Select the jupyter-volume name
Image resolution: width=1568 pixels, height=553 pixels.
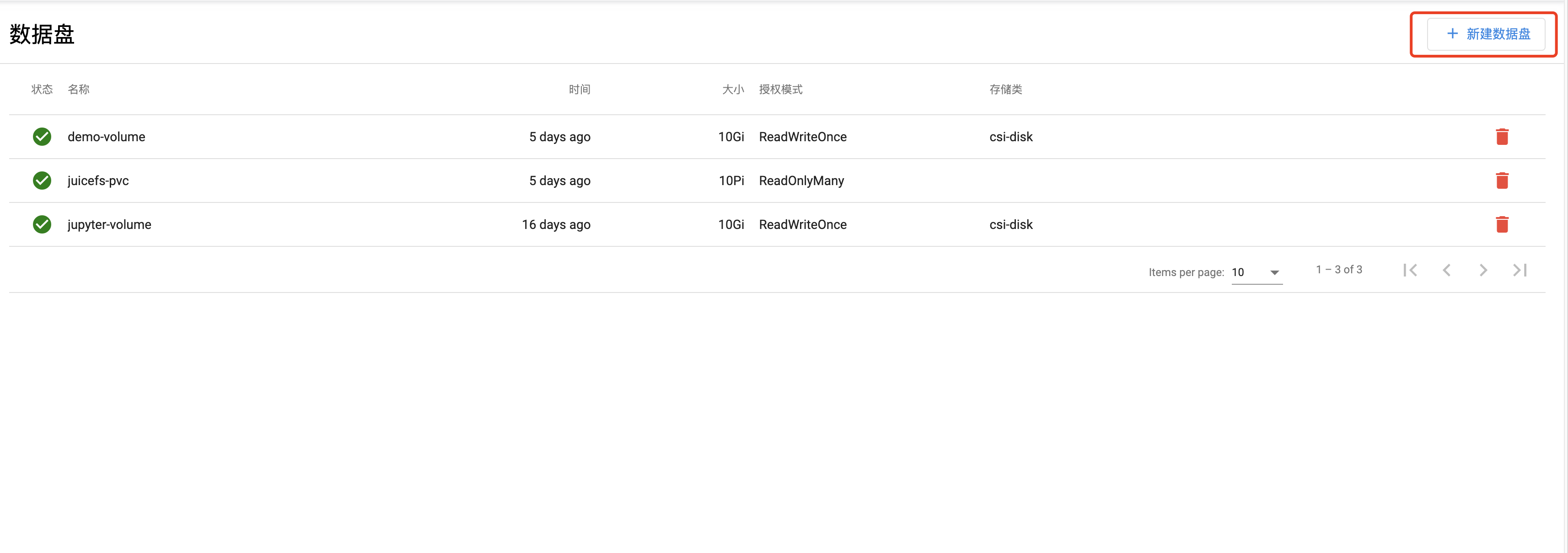110,224
